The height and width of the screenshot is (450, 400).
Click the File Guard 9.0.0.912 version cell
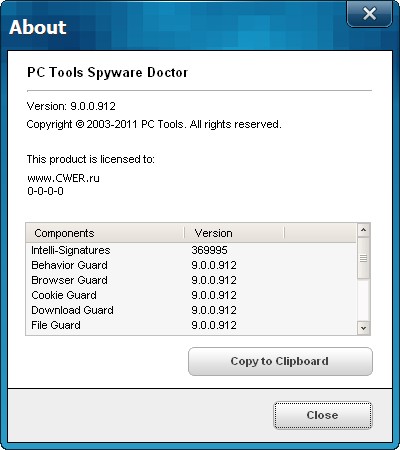[x=214, y=325]
